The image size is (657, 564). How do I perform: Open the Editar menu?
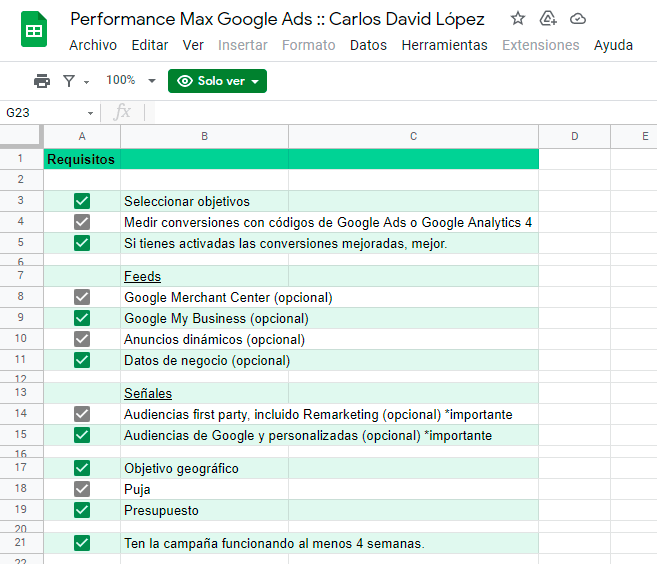(x=150, y=45)
